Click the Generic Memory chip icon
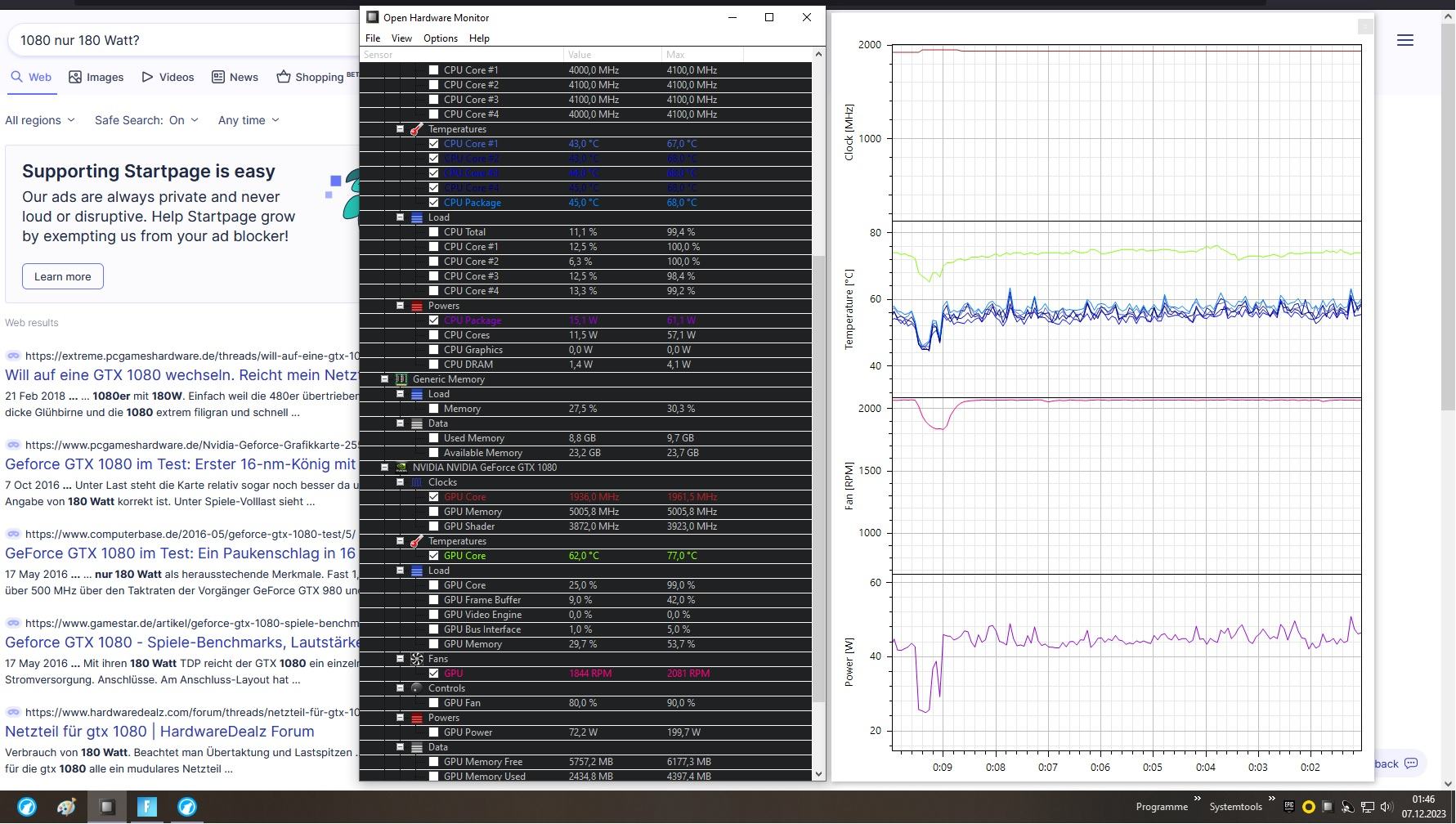Image resolution: width=1456 pixels, height=824 pixels. click(401, 379)
